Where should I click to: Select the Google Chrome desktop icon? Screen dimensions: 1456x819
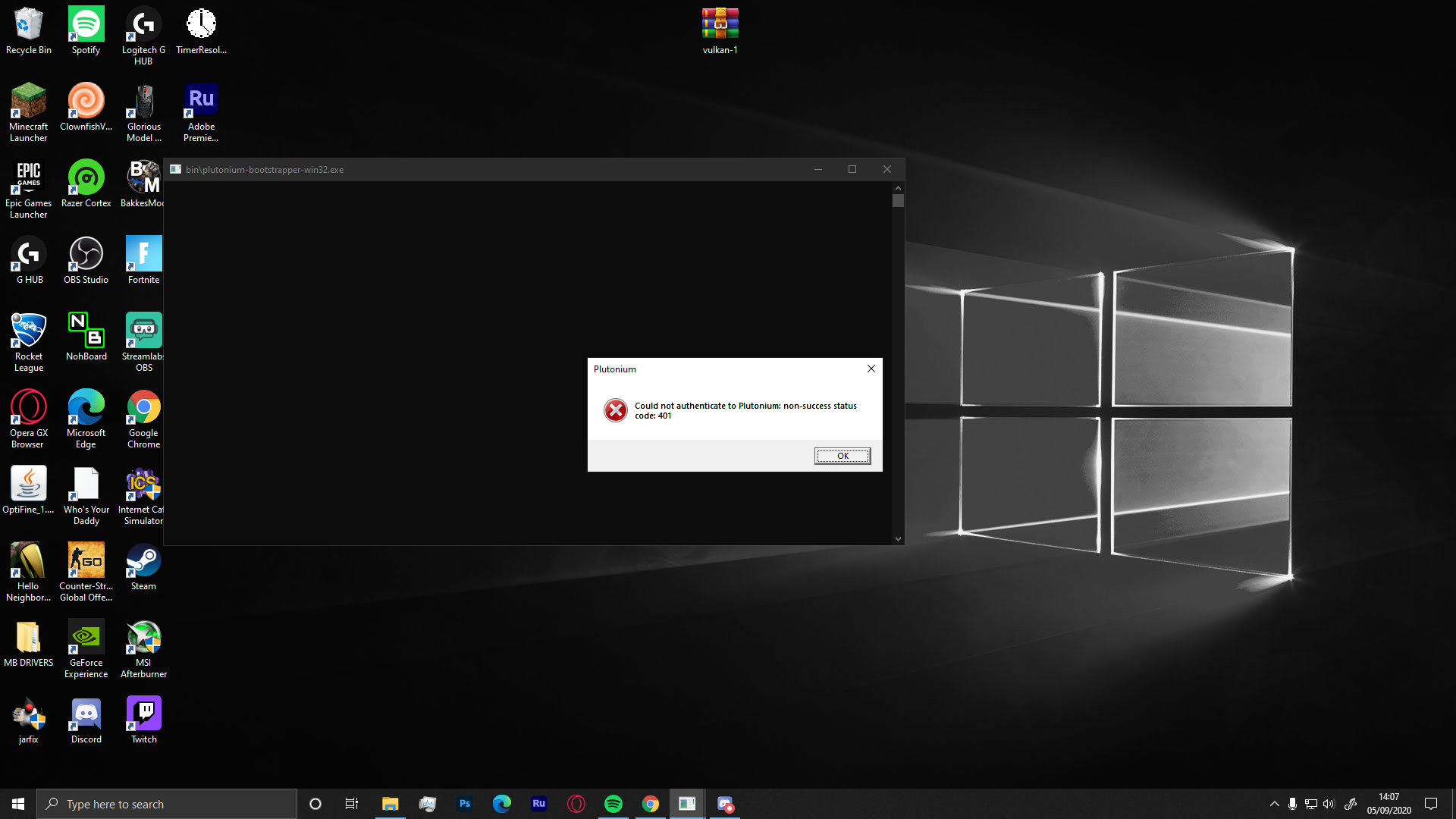tap(143, 419)
